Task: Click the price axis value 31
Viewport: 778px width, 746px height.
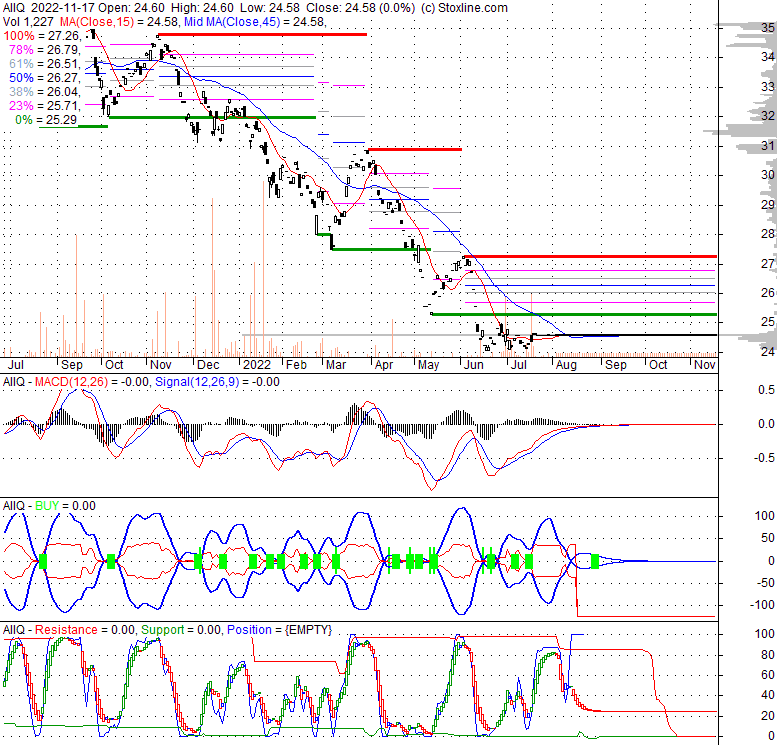Action: click(768, 145)
